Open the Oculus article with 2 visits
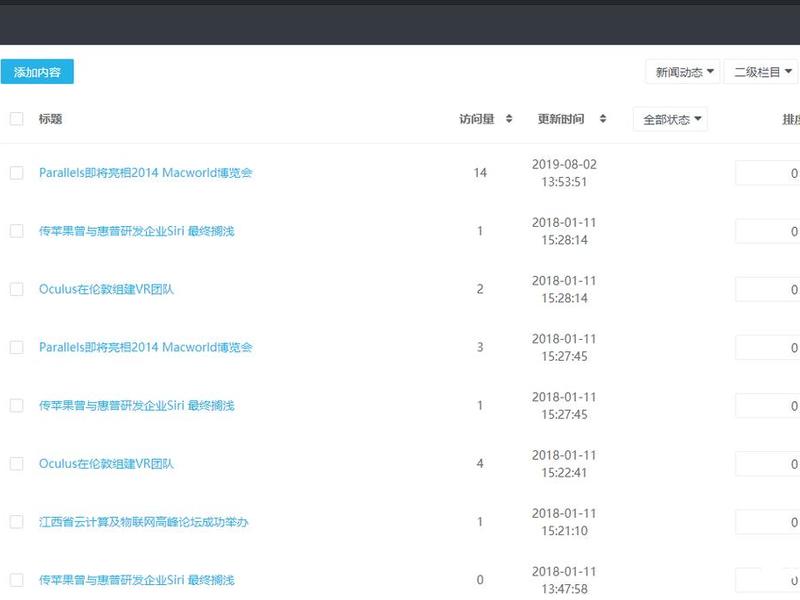This screenshot has width=800, height=600. [106, 289]
